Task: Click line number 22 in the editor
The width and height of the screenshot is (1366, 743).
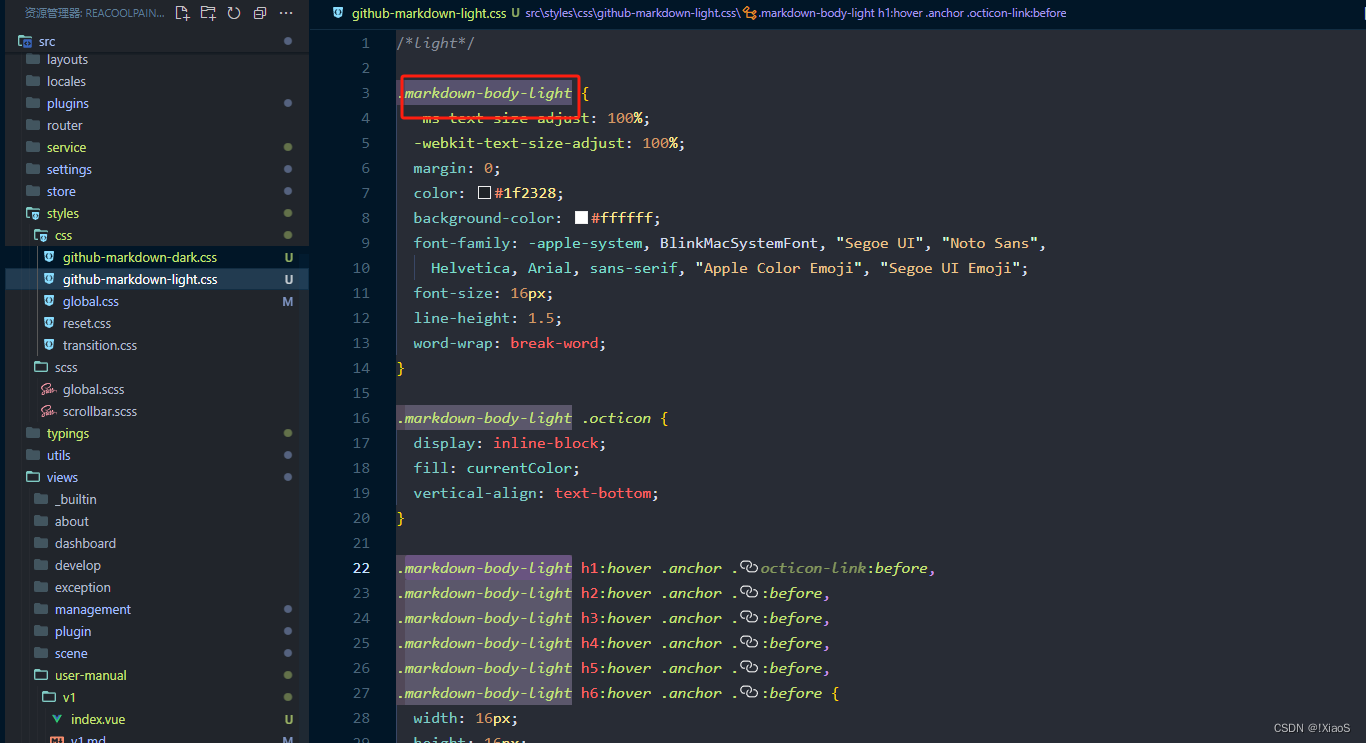Action: tap(362, 567)
